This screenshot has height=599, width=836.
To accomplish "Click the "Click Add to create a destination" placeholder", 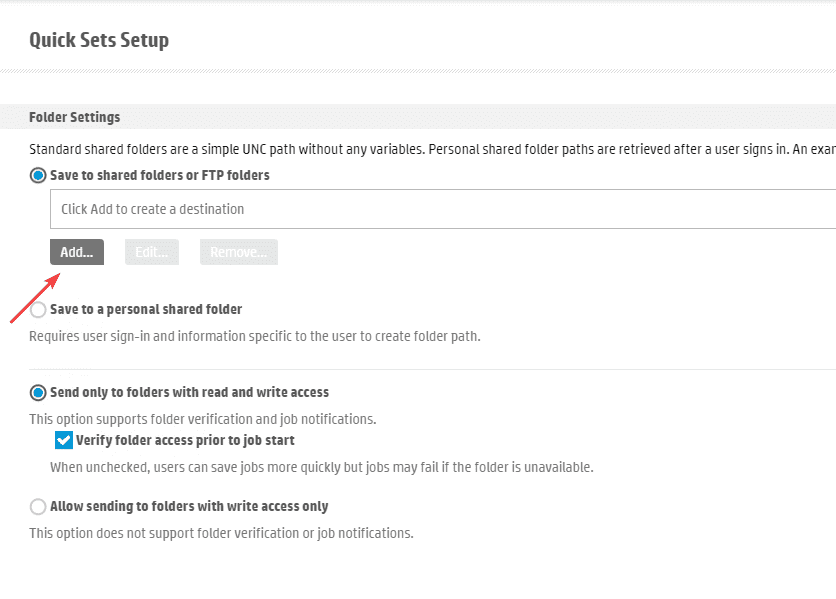I will click(x=153, y=210).
